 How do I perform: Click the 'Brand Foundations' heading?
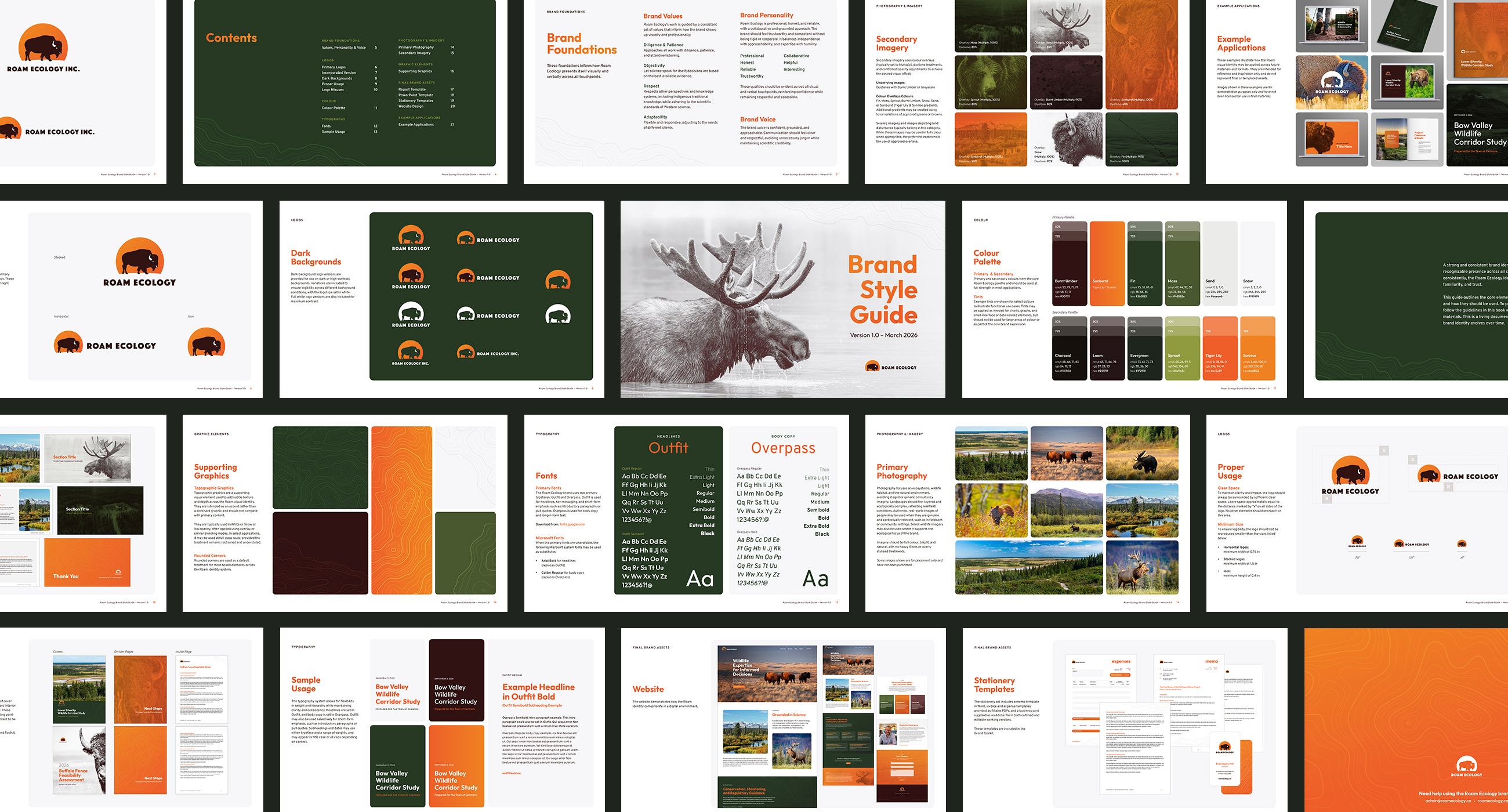click(581, 44)
